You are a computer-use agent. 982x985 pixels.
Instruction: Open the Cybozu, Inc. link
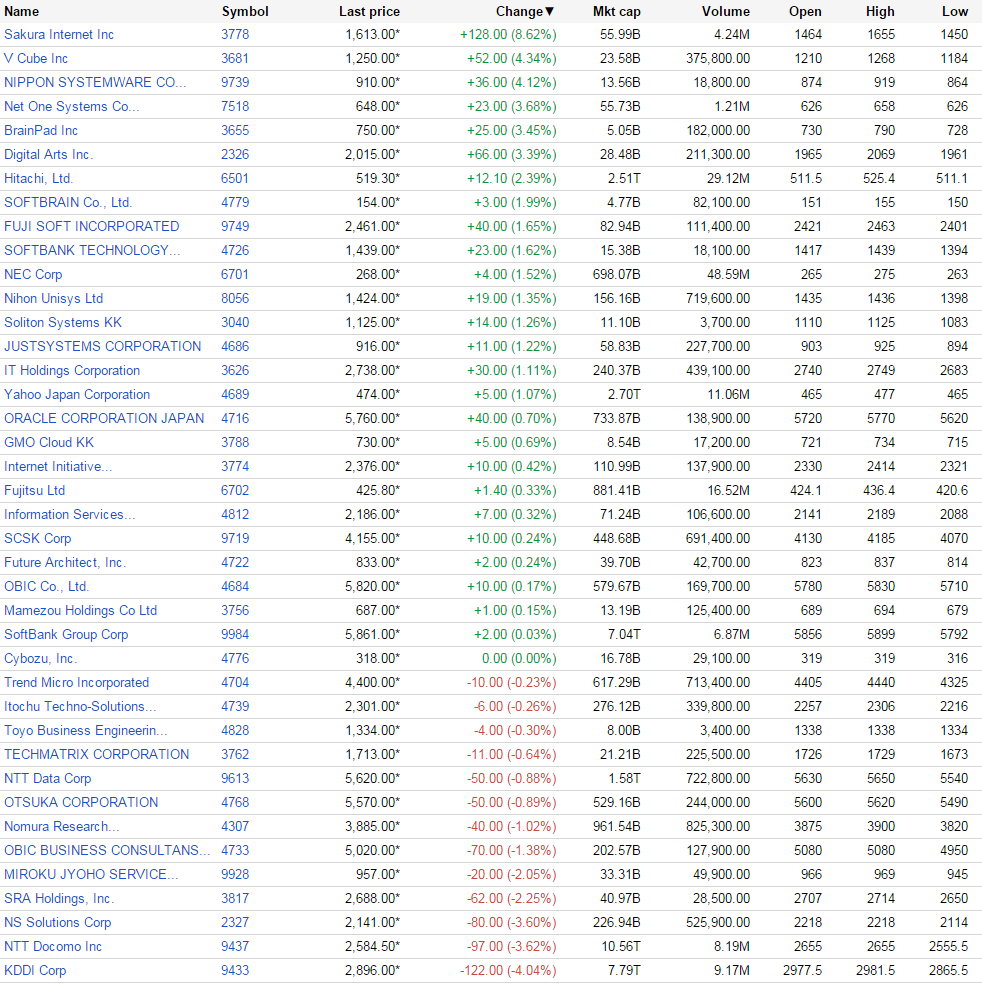point(40,659)
